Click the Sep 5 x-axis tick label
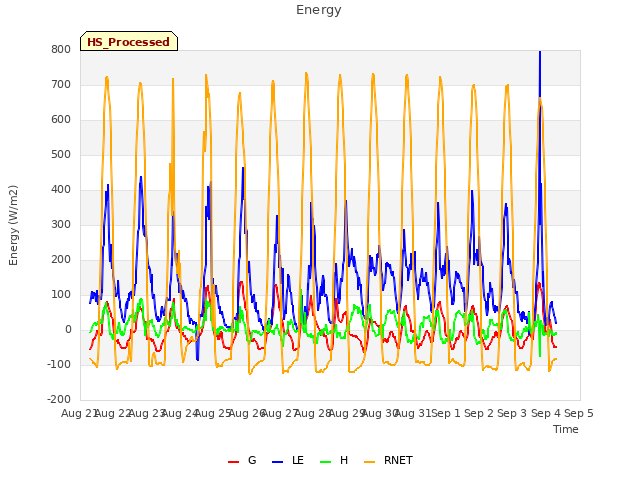 (579, 413)
